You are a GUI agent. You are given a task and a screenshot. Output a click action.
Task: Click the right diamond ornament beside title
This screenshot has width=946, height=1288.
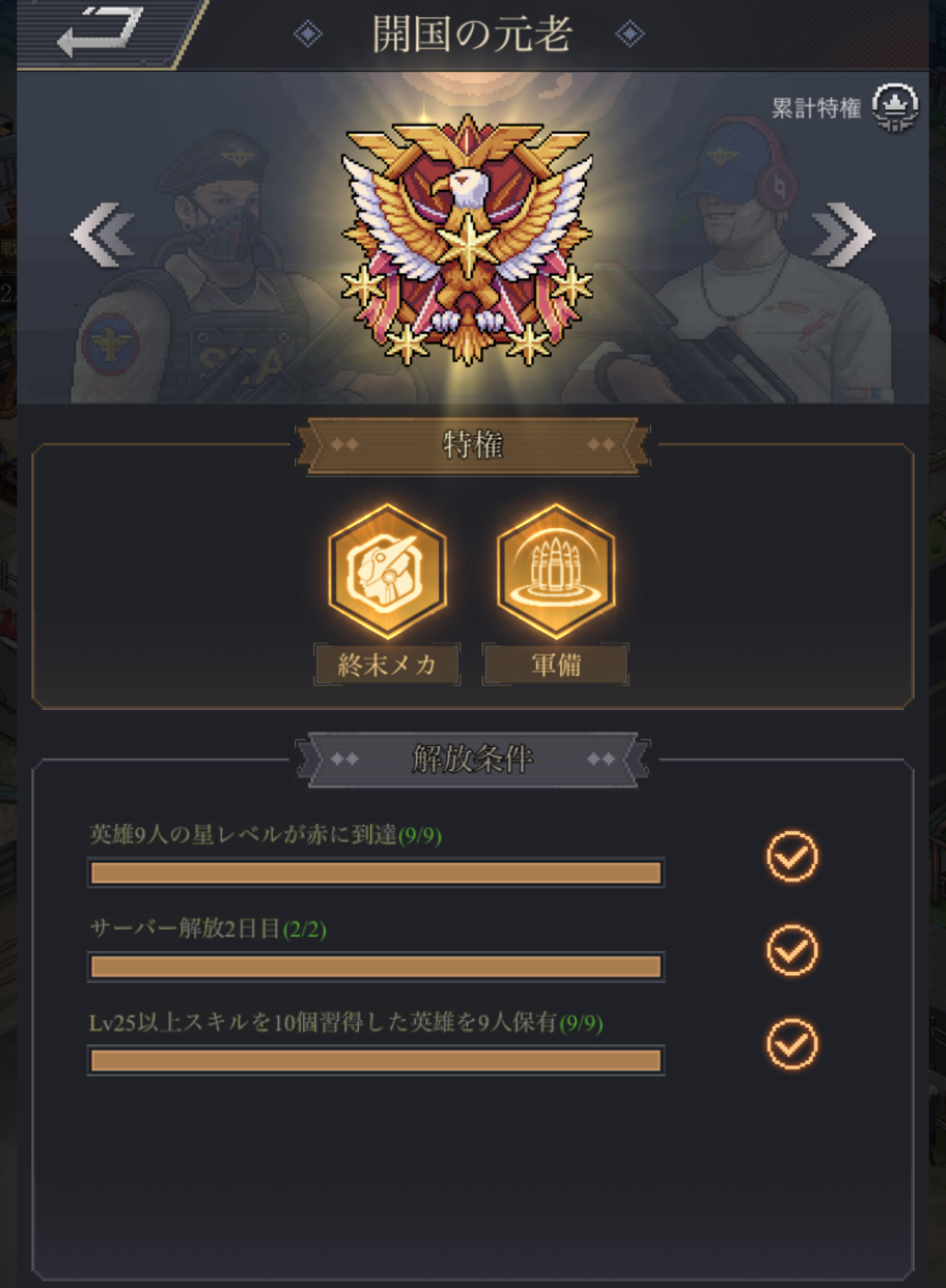(630, 34)
